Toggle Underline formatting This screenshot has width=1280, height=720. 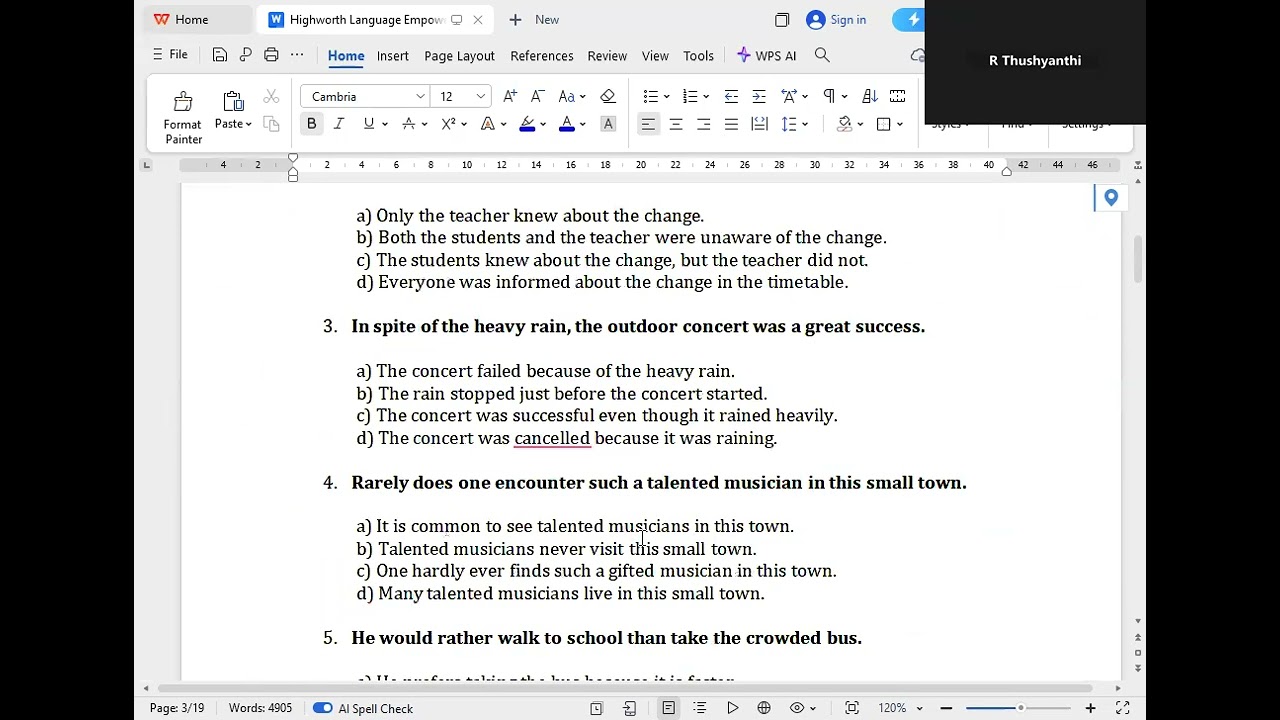369,124
